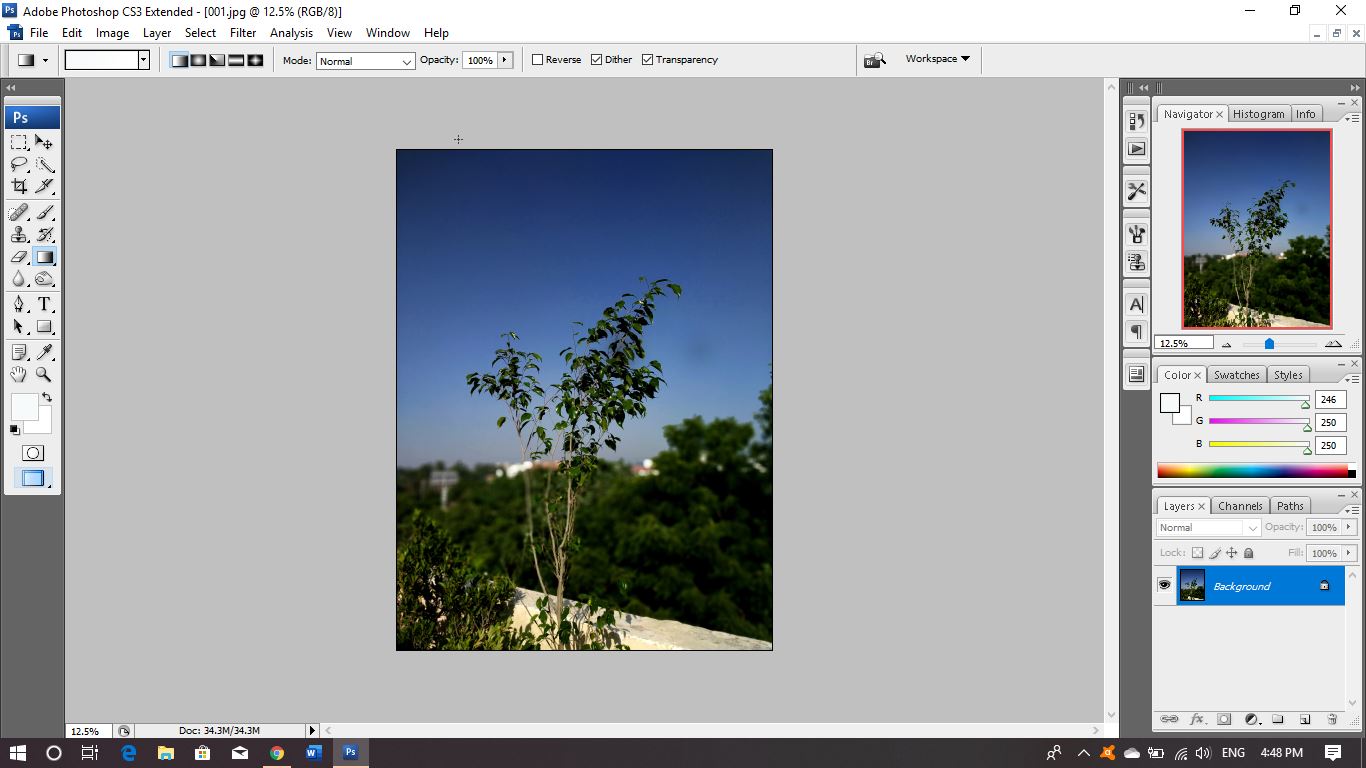Open the gradient blend Mode dropdown
Image resolution: width=1366 pixels, height=768 pixels.
click(405, 61)
